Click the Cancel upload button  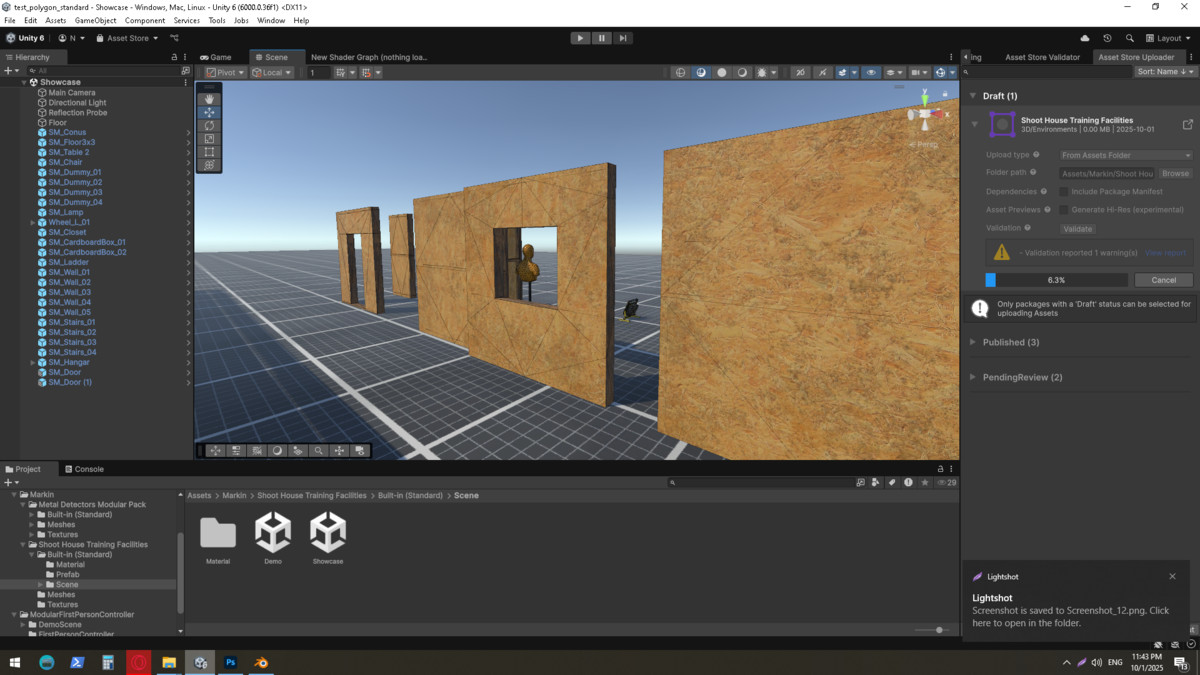(1163, 280)
